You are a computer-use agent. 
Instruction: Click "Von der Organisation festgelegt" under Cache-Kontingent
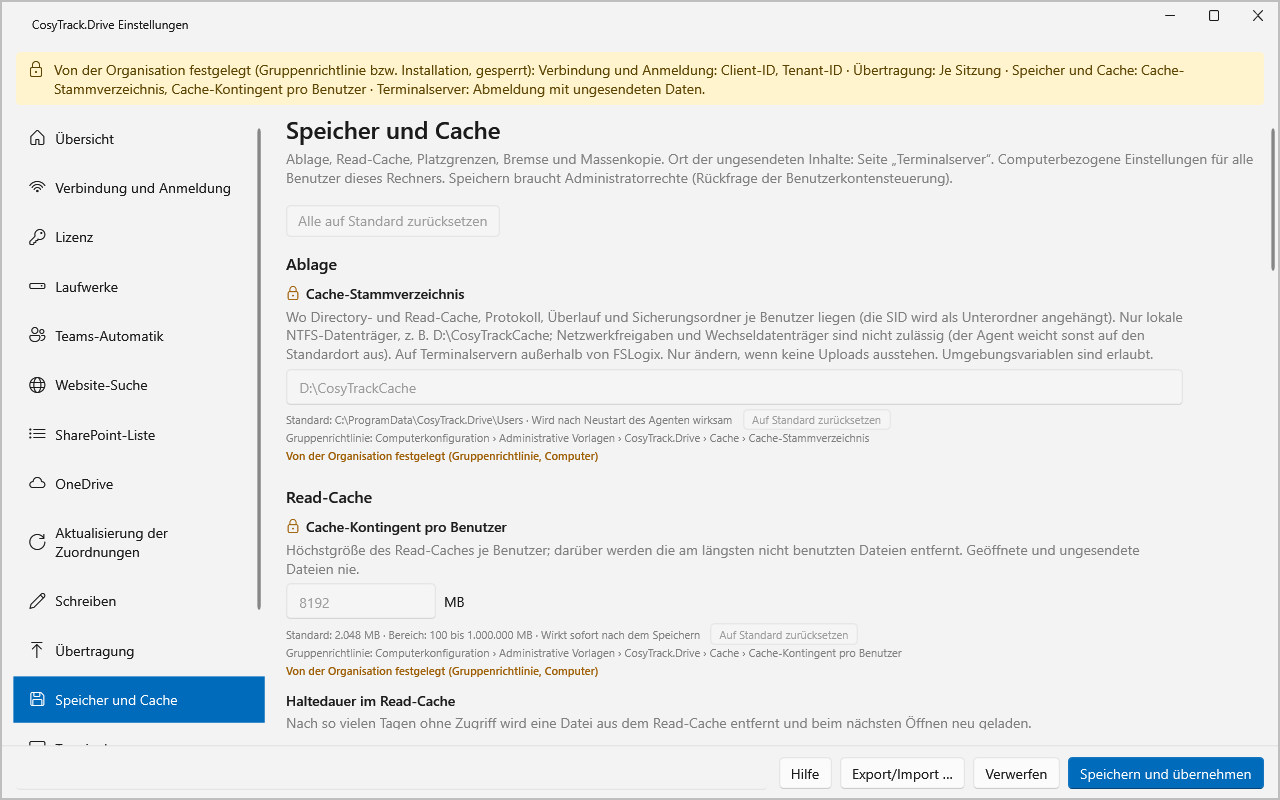click(442, 671)
